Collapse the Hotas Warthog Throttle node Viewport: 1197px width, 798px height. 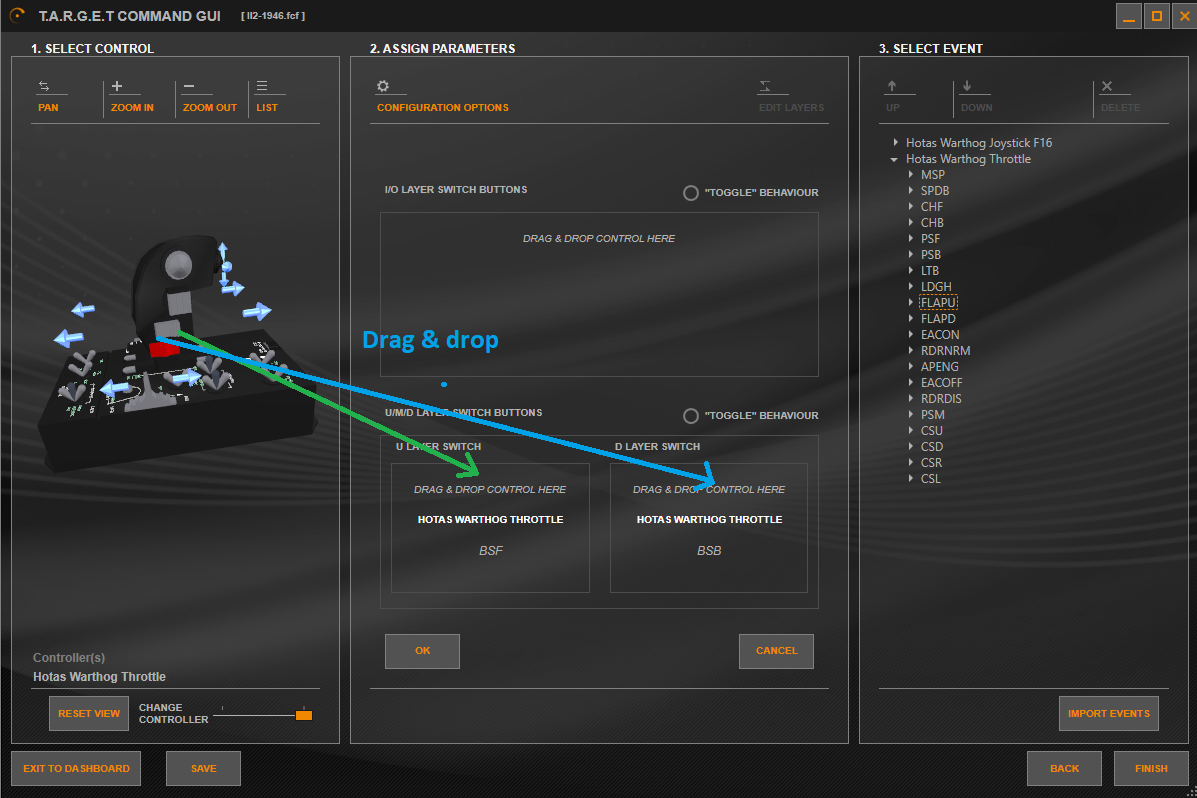[894, 160]
